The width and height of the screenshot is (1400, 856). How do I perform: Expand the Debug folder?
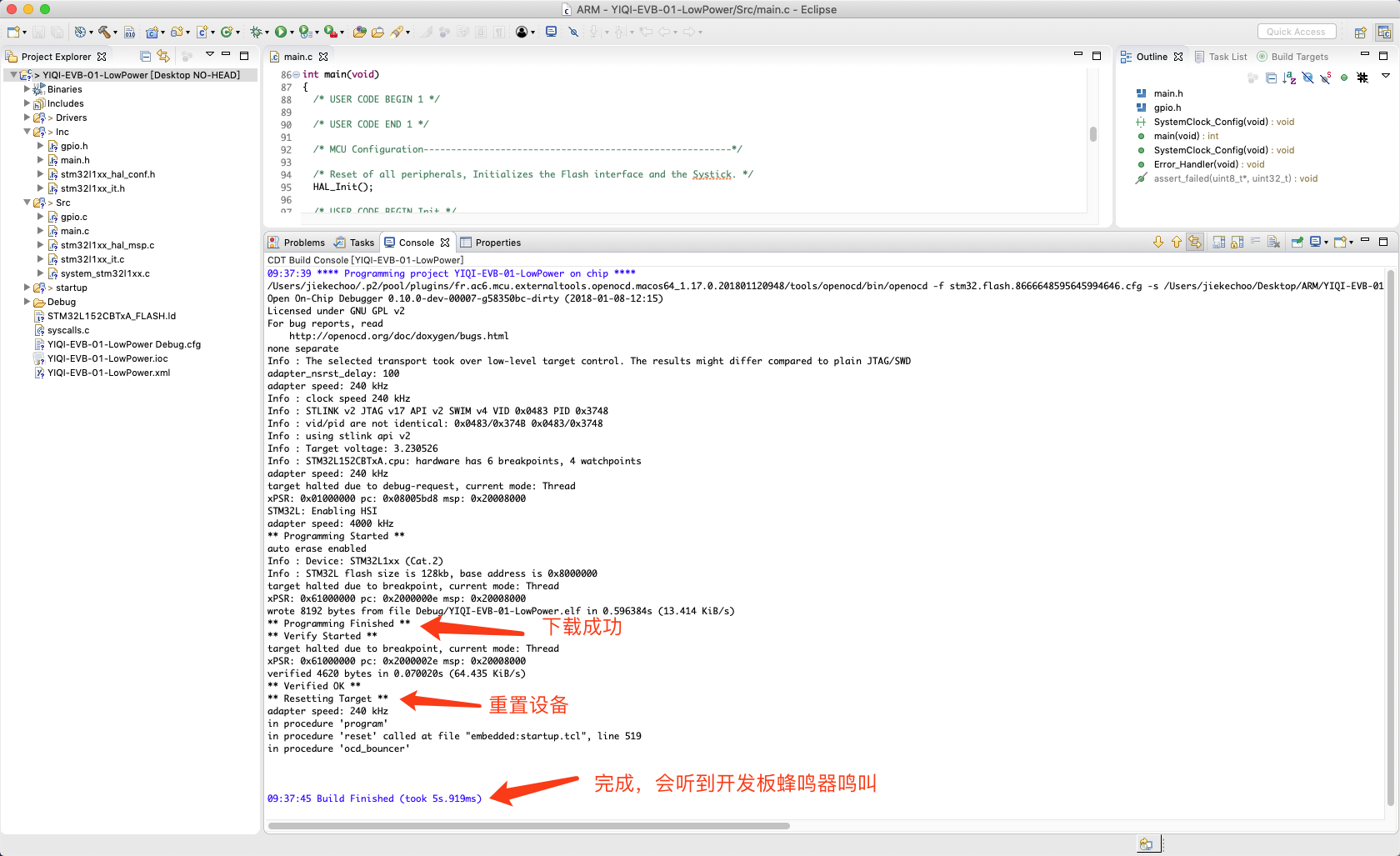[x=27, y=302]
